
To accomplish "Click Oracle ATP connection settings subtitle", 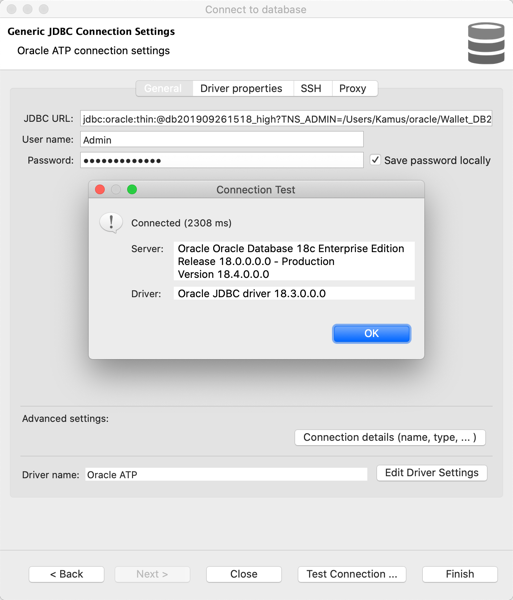I will (93, 51).
